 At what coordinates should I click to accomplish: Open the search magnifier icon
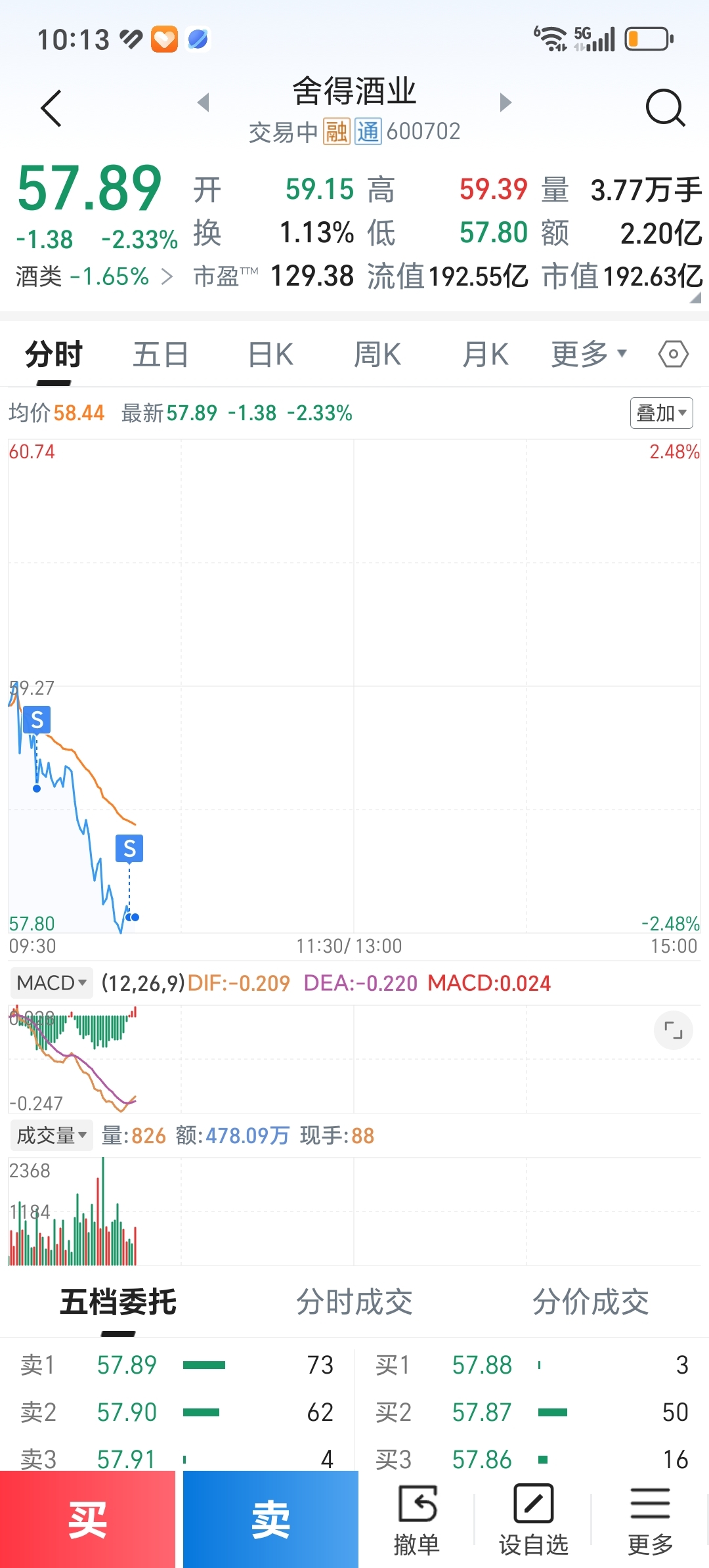(665, 108)
